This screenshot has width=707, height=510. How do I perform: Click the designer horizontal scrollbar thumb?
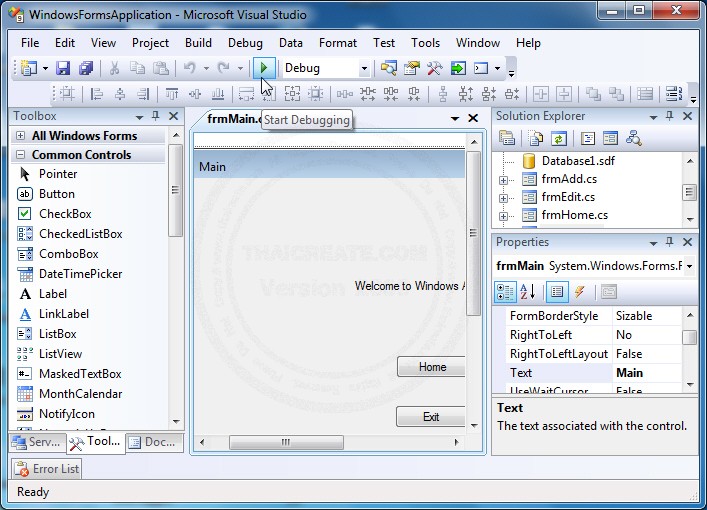[x=286, y=442]
